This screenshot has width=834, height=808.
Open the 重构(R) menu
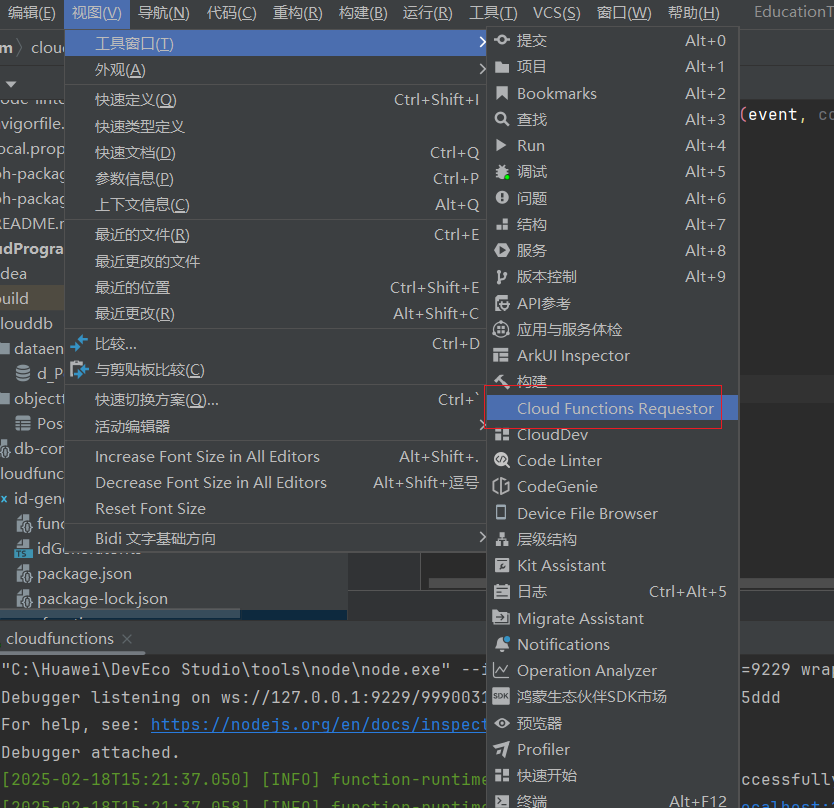[297, 13]
